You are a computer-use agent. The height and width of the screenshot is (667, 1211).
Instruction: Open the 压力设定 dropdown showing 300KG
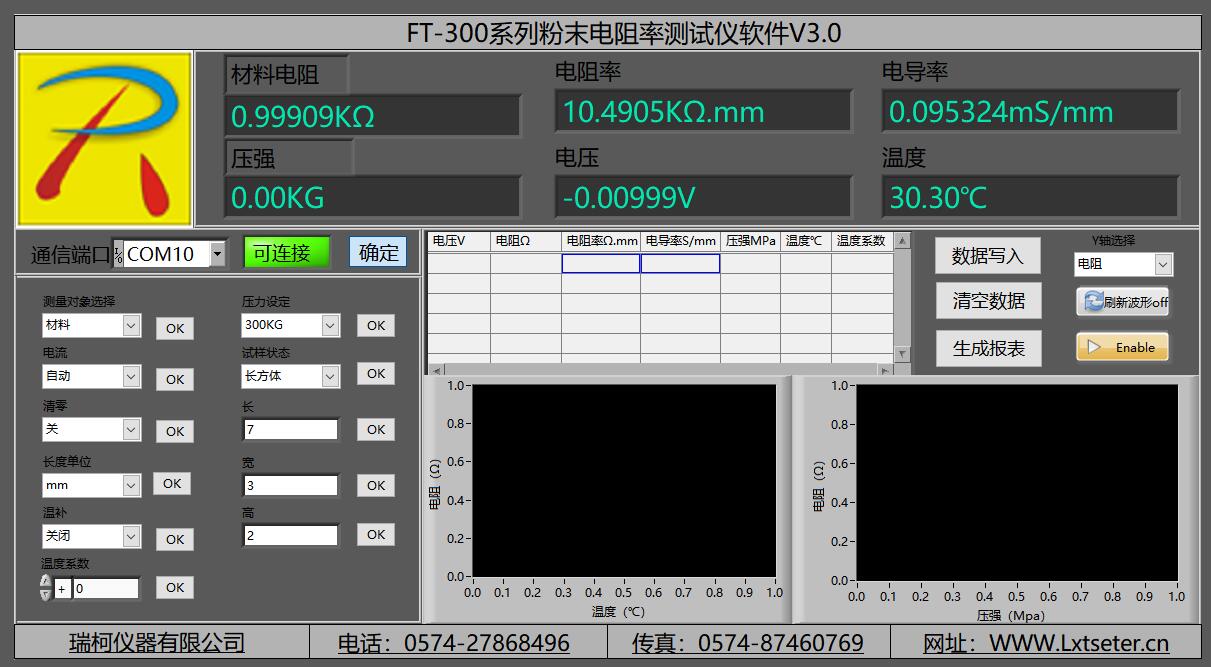click(330, 325)
